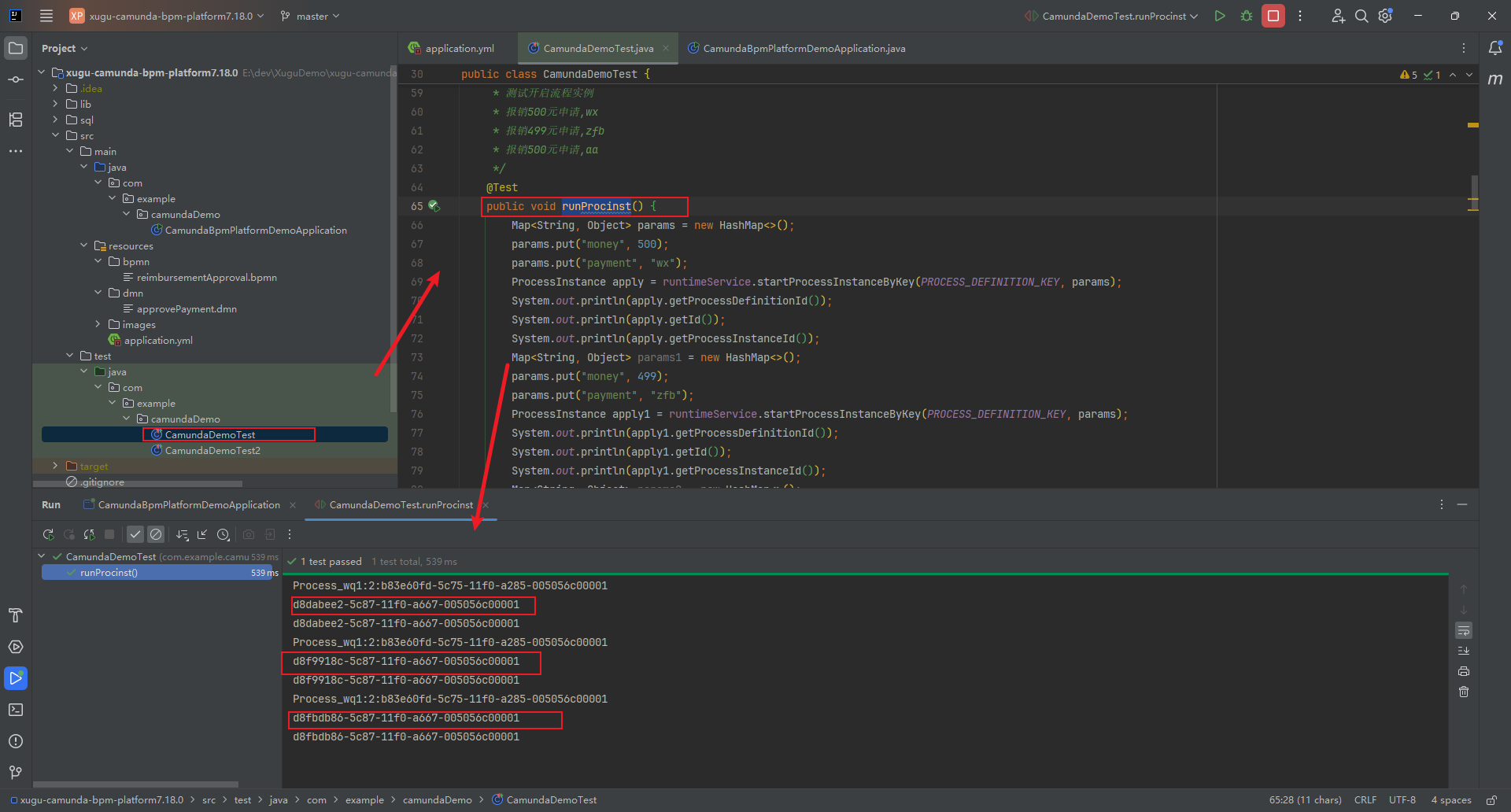Expand the target folder in project tree
Screen dimensions: 1511x812
click(x=55, y=466)
